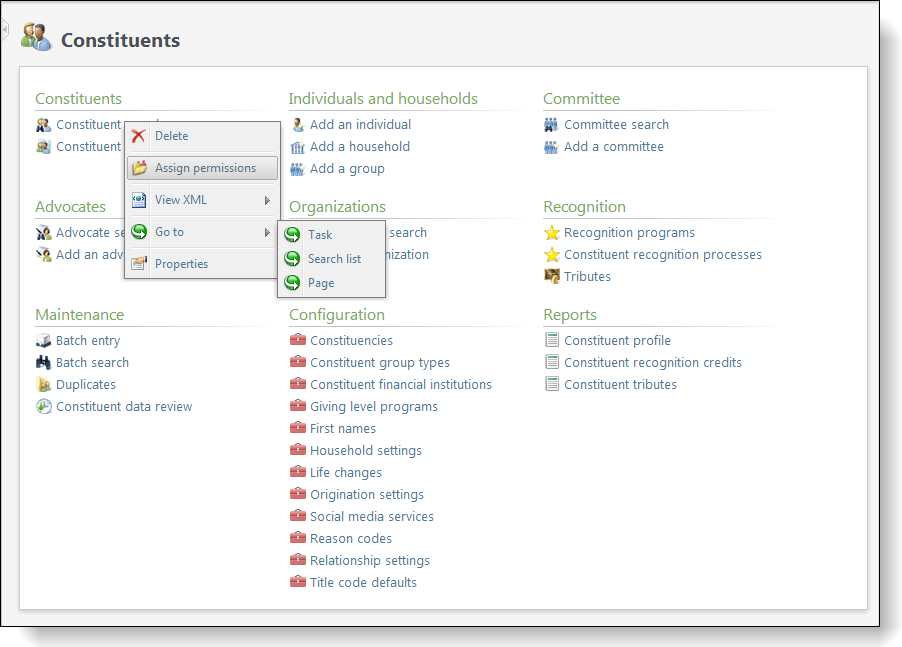Open the Tributes link under Recognition
This screenshot has width=902, height=647.
587,277
